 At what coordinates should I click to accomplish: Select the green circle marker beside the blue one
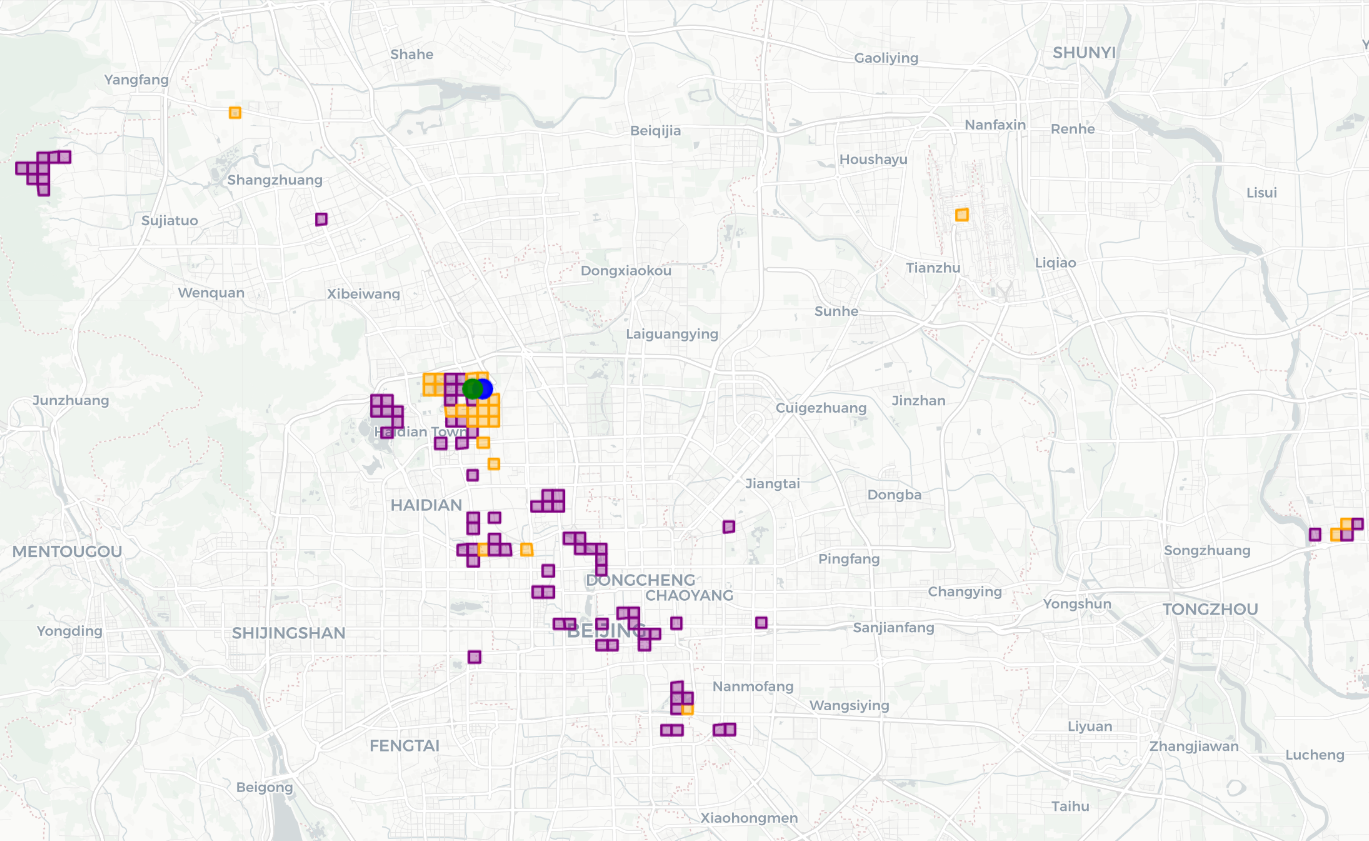(x=472, y=389)
